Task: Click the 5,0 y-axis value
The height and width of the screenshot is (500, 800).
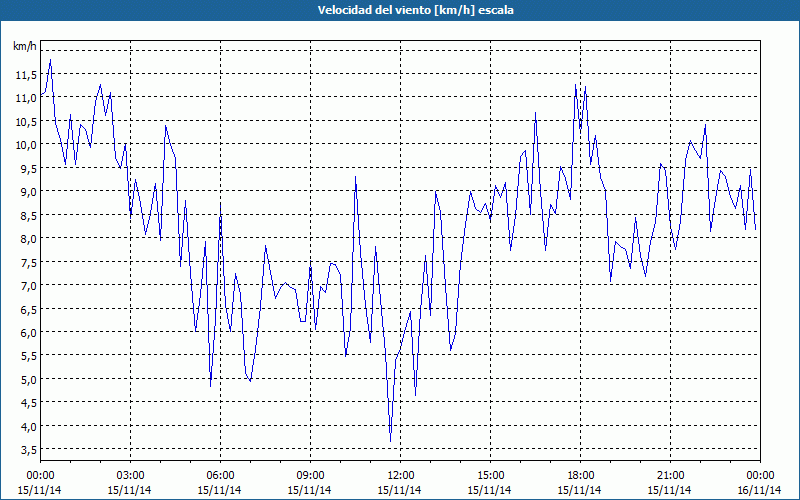Action: click(29, 380)
